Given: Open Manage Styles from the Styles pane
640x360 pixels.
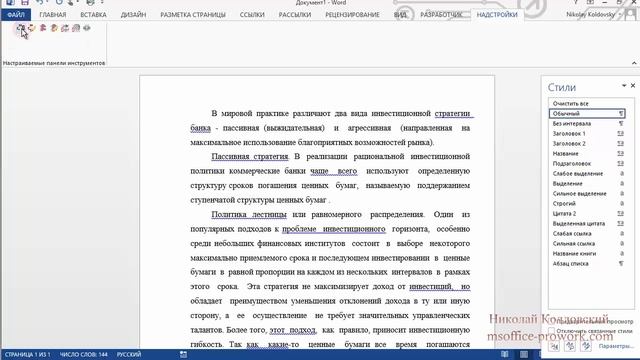Looking at the screenshot, I should [x=586, y=346].
